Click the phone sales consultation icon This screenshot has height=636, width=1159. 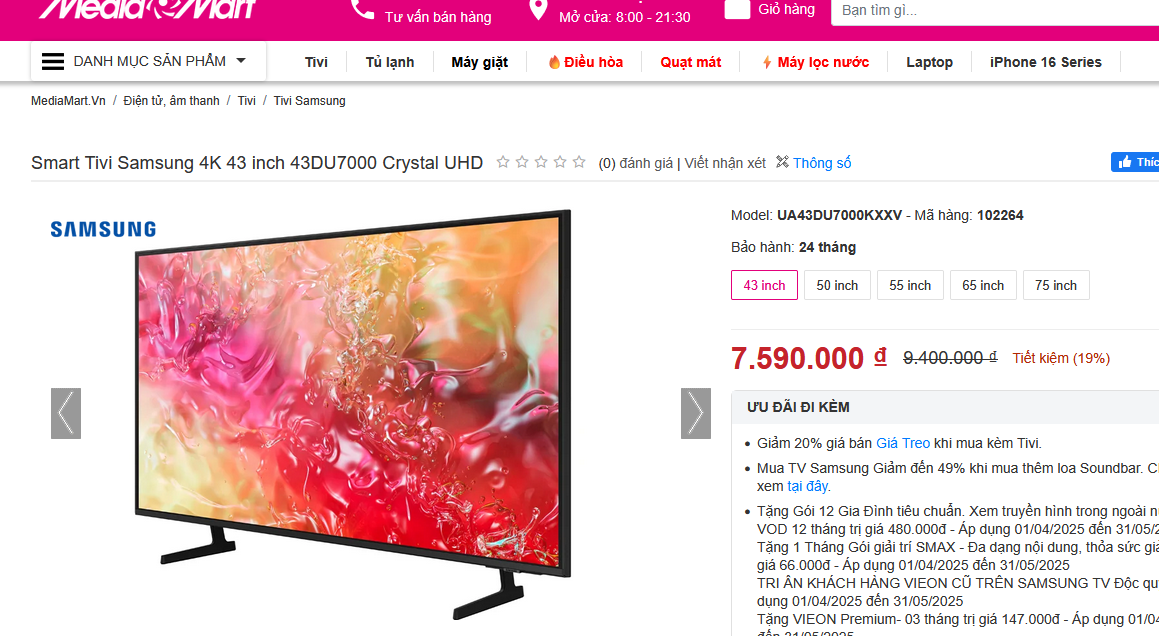coord(362,9)
